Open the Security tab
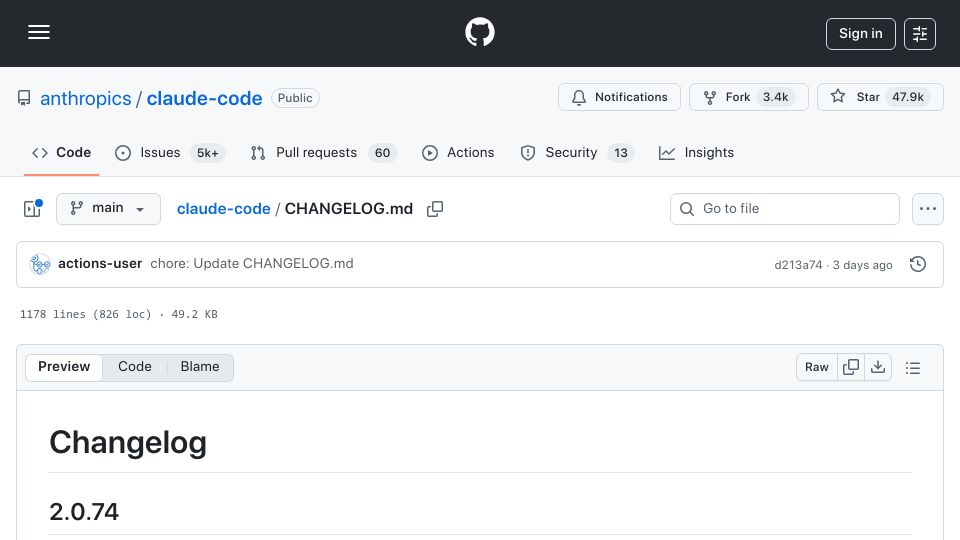The height and width of the screenshot is (540, 960). pyautogui.click(x=576, y=152)
